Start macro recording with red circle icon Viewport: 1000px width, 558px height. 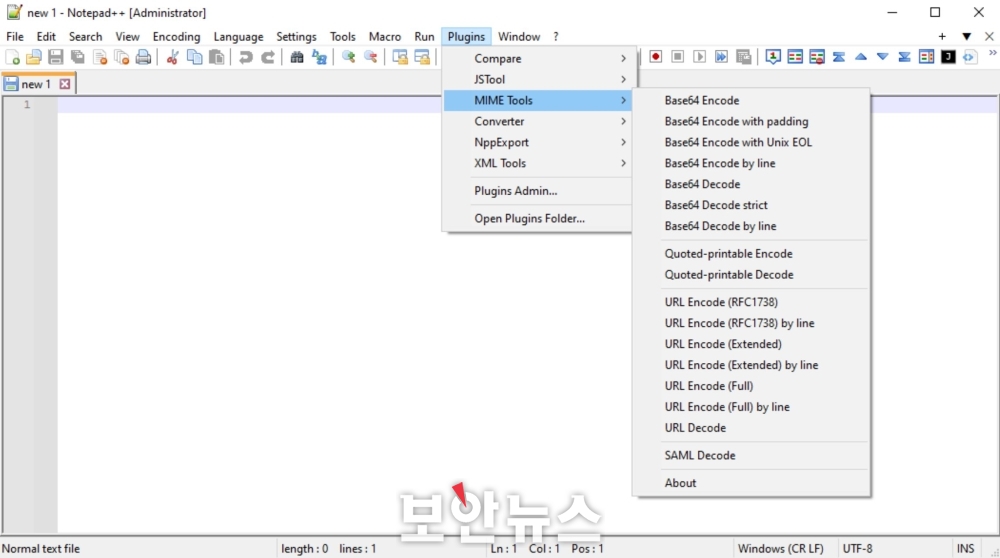(656, 57)
